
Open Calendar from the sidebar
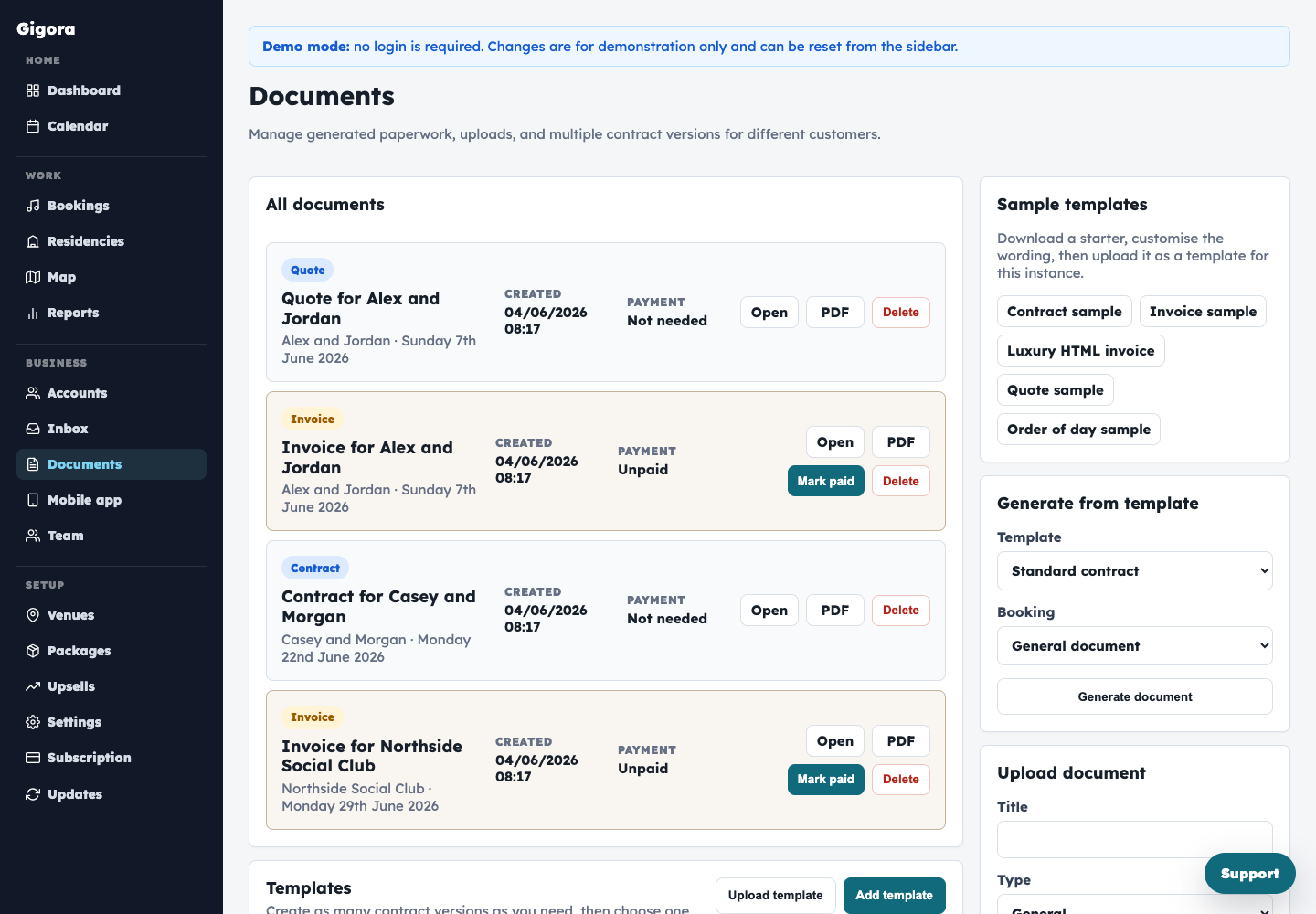coord(111,126)
